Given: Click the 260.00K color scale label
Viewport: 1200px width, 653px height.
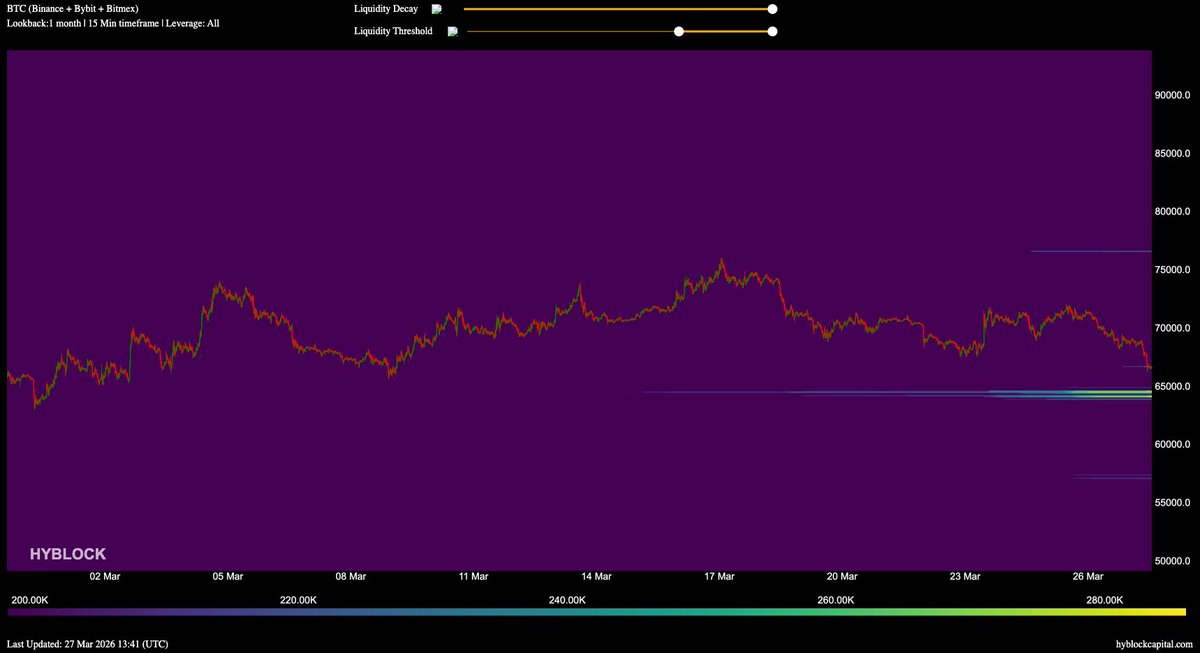Looking at the screenshot, I should point(836,600).
